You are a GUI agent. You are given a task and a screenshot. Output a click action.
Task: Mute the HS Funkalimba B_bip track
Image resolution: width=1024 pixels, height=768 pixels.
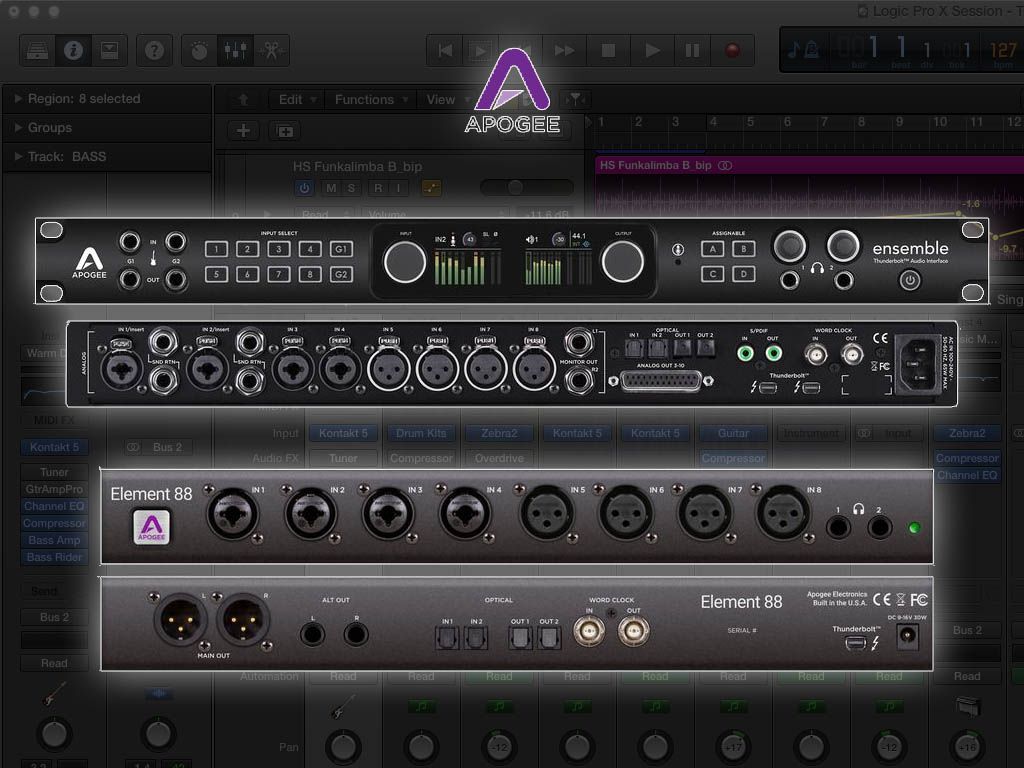point(331,188)
